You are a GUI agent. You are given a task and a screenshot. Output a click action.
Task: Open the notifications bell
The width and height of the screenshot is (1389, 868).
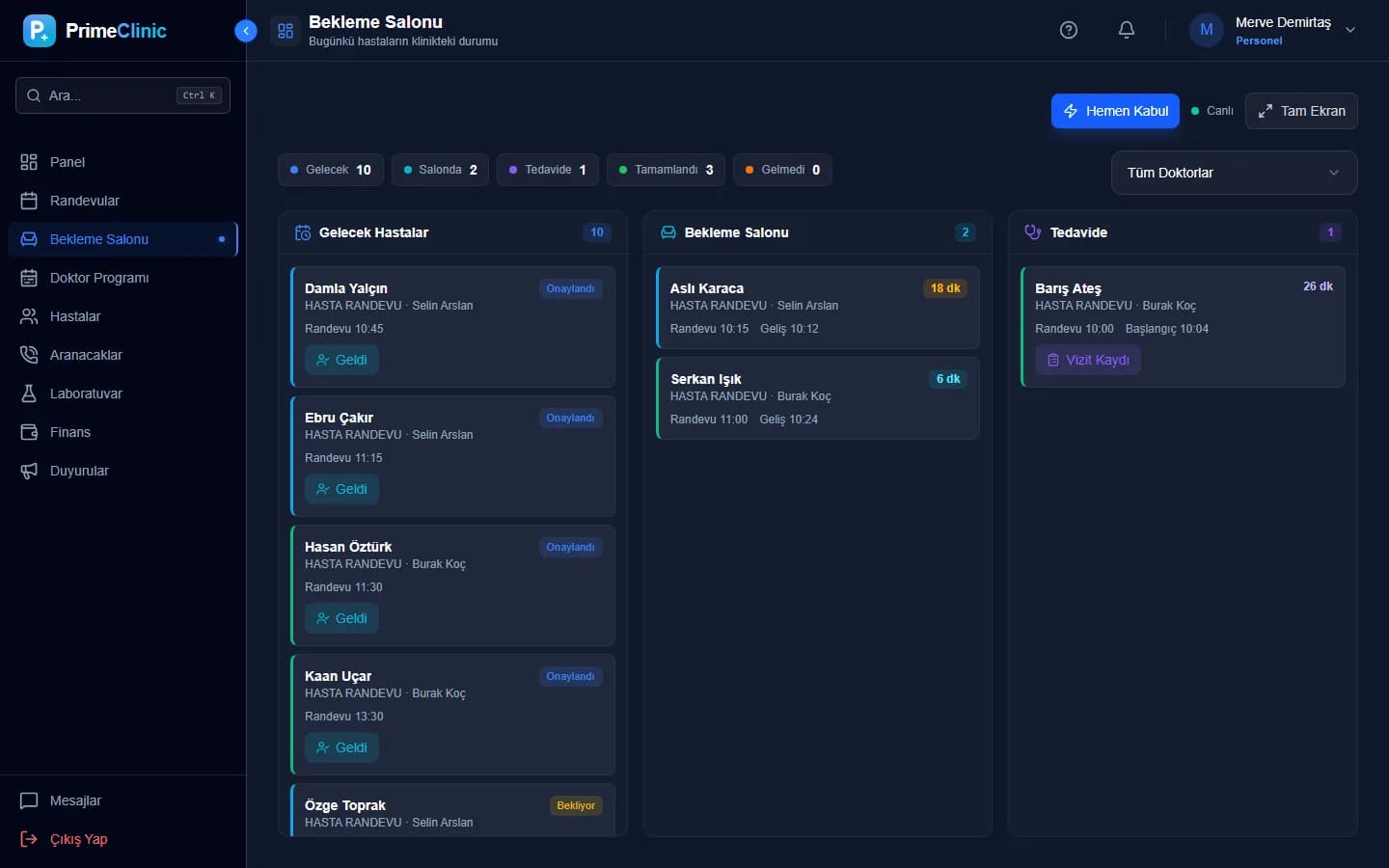(x=1126, y=30)
